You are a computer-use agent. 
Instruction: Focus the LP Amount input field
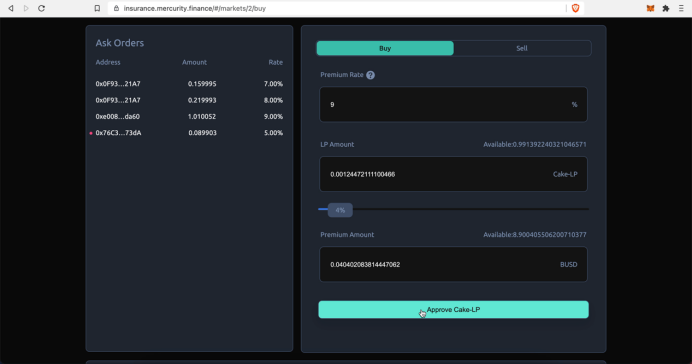pyautogui.click(x=453, y=174)
